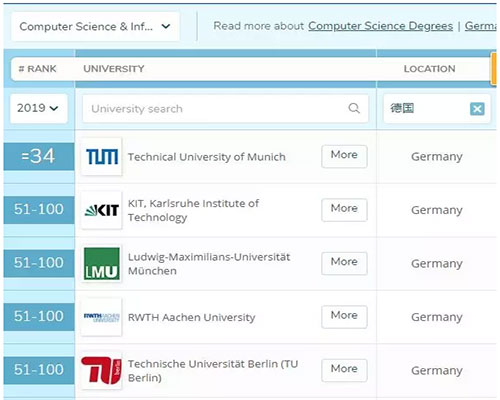Viewport: 500px width, 400px height.
Task: Open the 2019 year dropdown
Action: [39, 108]
